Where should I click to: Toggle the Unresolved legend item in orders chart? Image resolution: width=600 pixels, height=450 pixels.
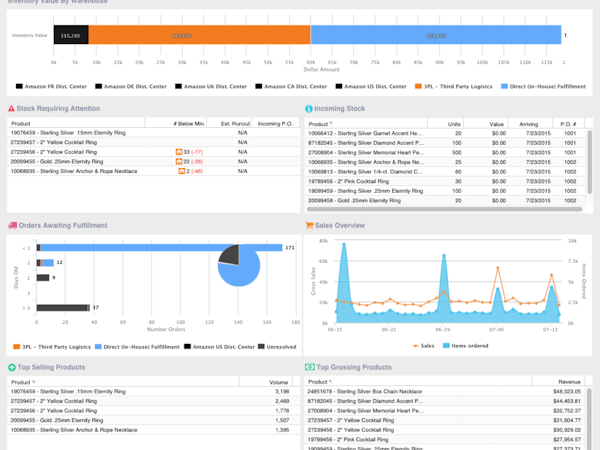pos(277,347)
